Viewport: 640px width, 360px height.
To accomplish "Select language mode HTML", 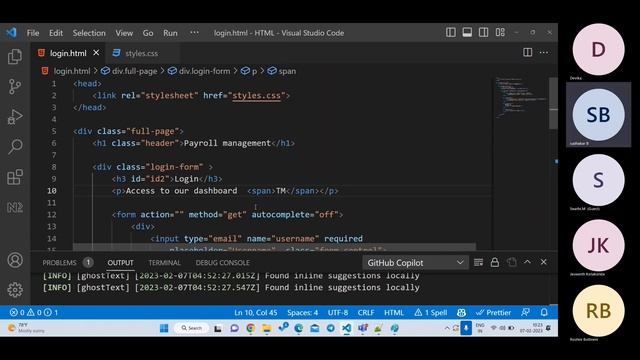I will [394, 313].
